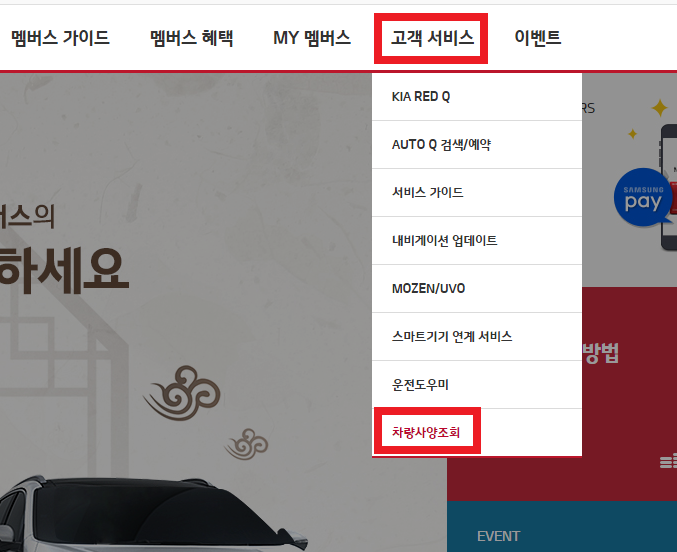Click the car banner image
Screen dimensions: 677x552
pos(153,514)
